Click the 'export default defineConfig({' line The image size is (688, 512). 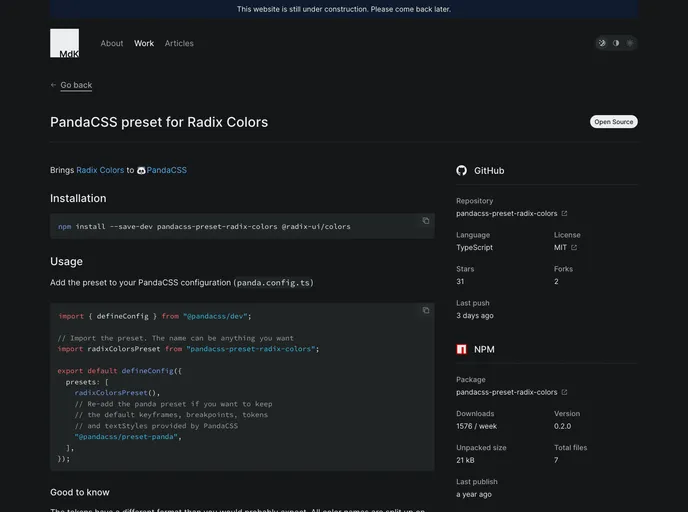119,371
